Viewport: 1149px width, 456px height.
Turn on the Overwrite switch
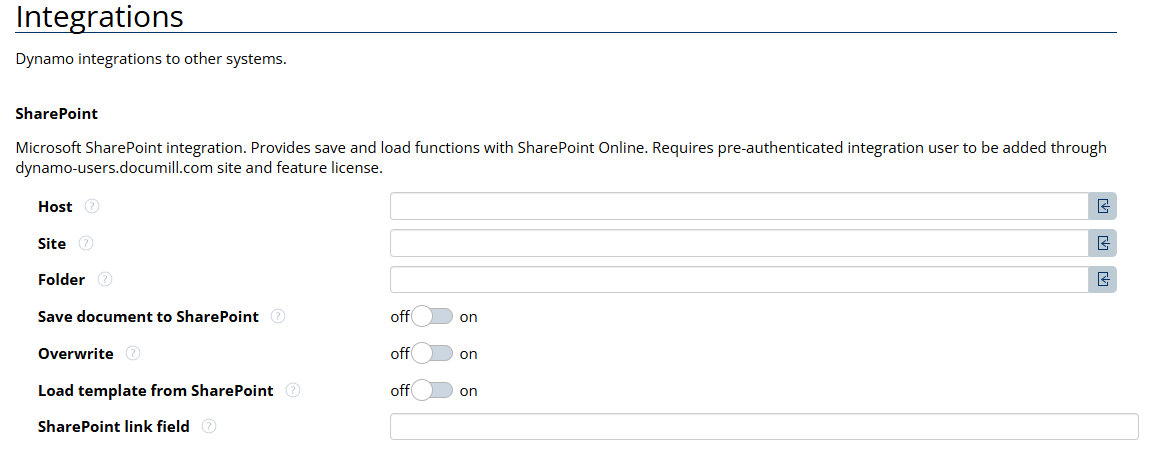pos(433,354)
